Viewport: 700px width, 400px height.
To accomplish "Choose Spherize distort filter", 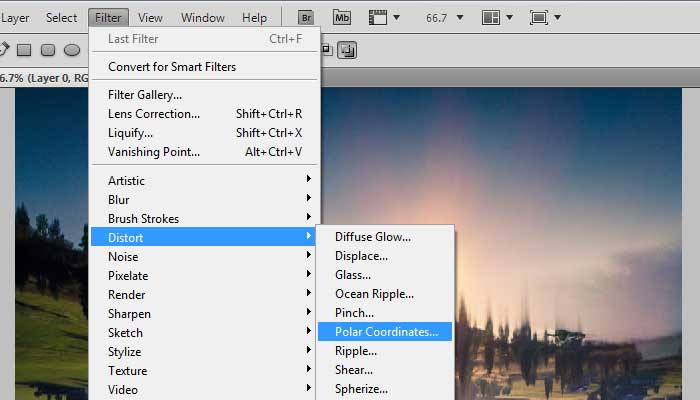I will coord(385,389).
